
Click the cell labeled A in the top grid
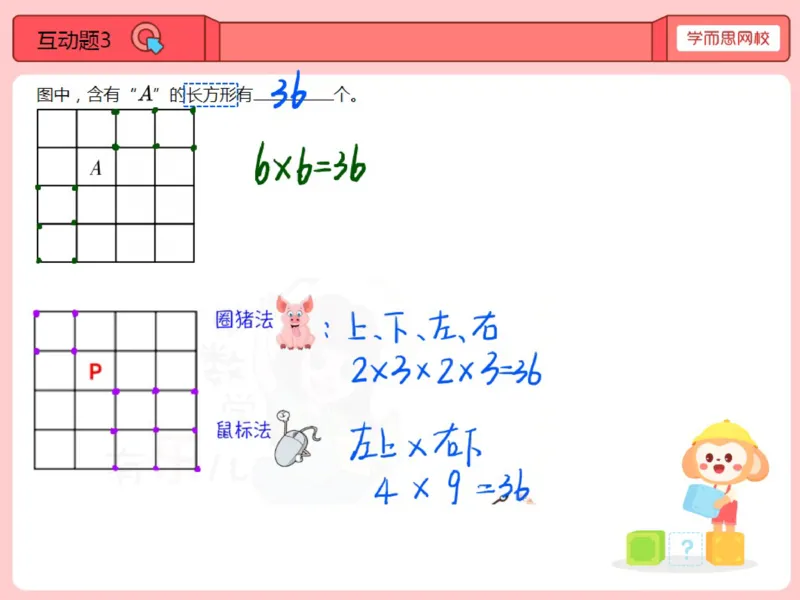(x=96, y=167)
